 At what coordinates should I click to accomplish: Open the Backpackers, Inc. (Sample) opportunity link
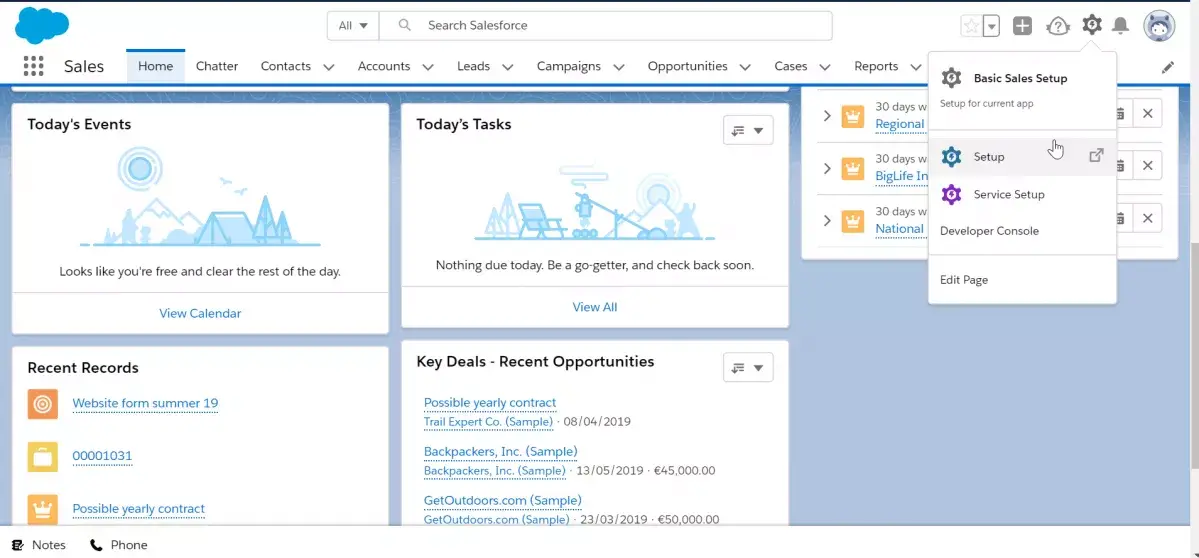click(500, 452)
